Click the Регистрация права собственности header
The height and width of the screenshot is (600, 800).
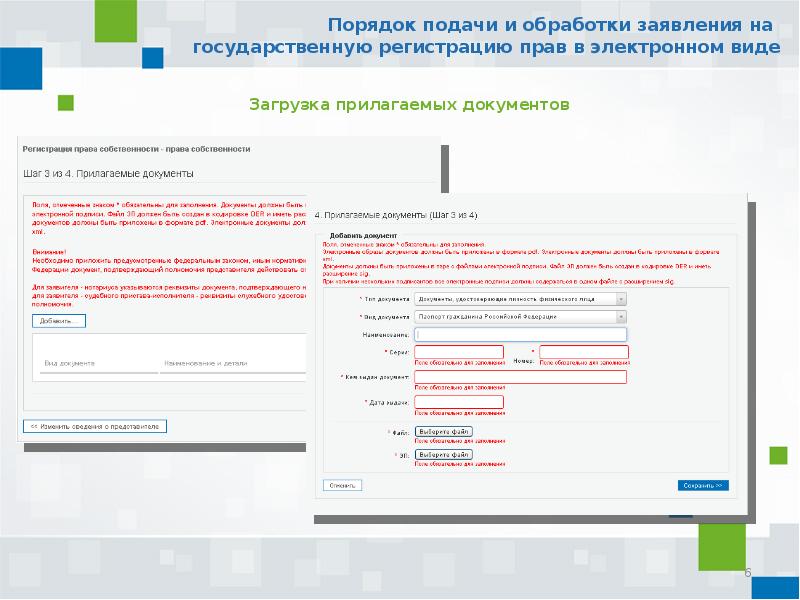point(136,148)
